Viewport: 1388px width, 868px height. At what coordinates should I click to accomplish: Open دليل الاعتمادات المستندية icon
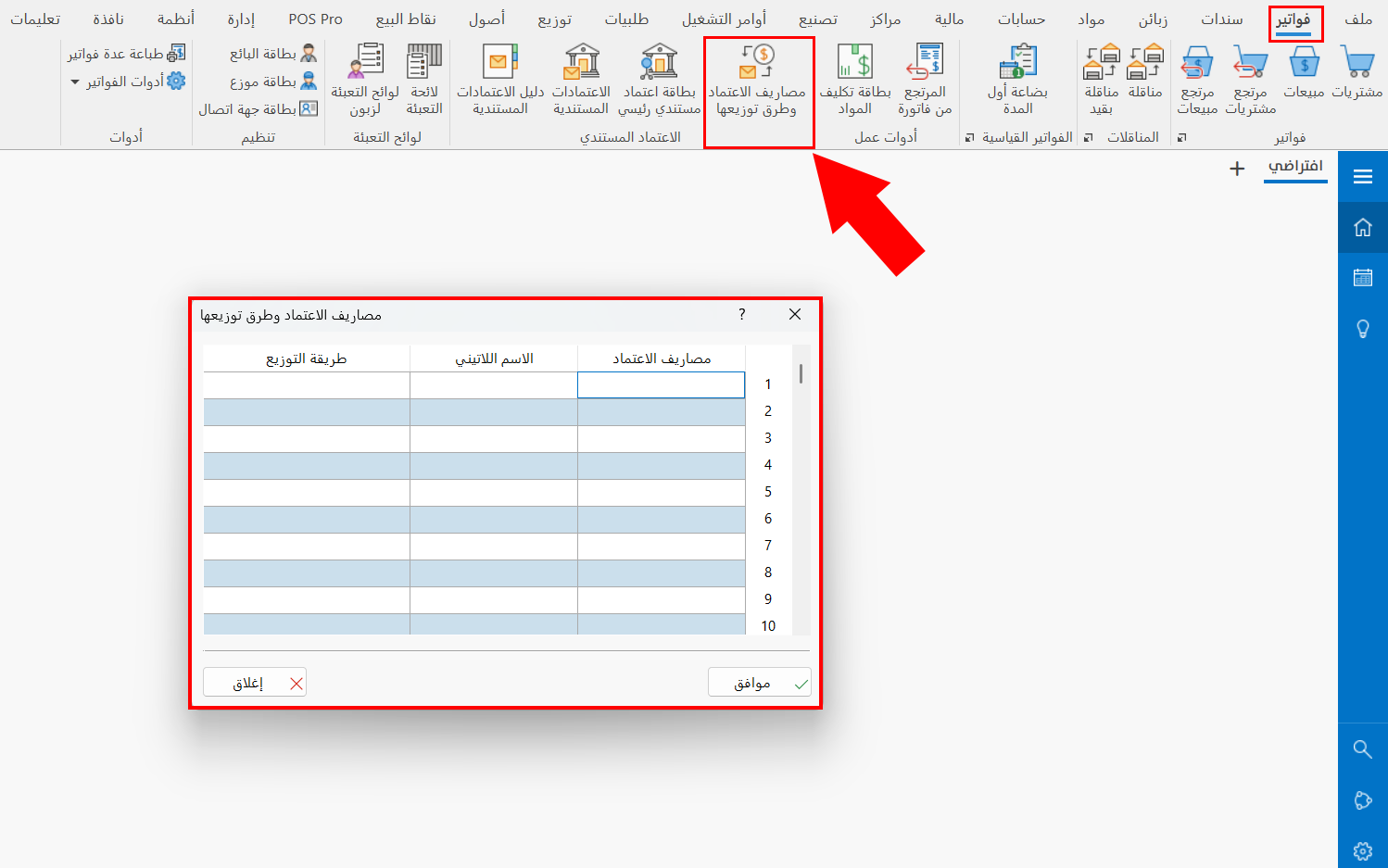click(500, 81)
